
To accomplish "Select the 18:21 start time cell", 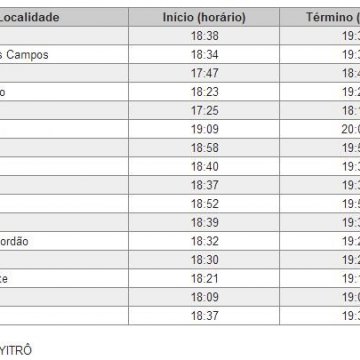I will pos(204,278).
